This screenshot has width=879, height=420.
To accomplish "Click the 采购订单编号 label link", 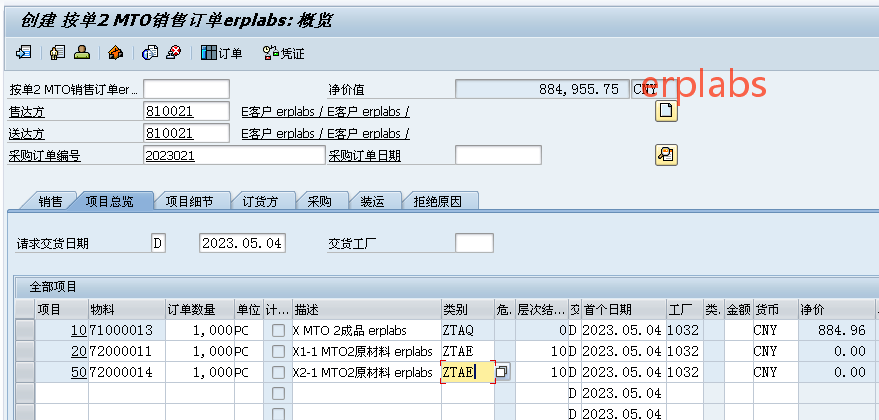I will [44, 156].
